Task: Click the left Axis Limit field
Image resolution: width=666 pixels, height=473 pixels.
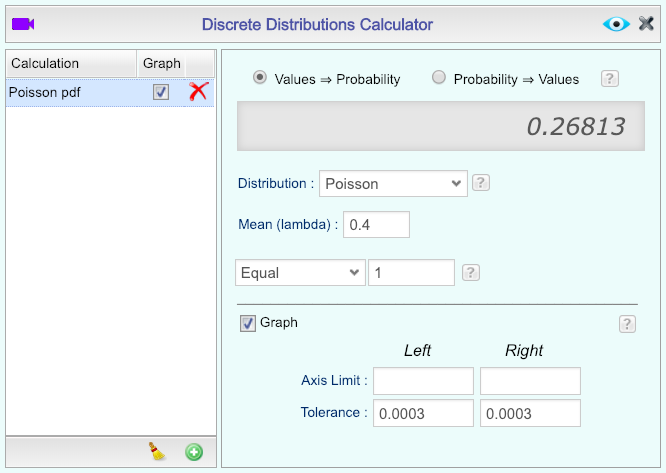Action: [x=423, y=381]
